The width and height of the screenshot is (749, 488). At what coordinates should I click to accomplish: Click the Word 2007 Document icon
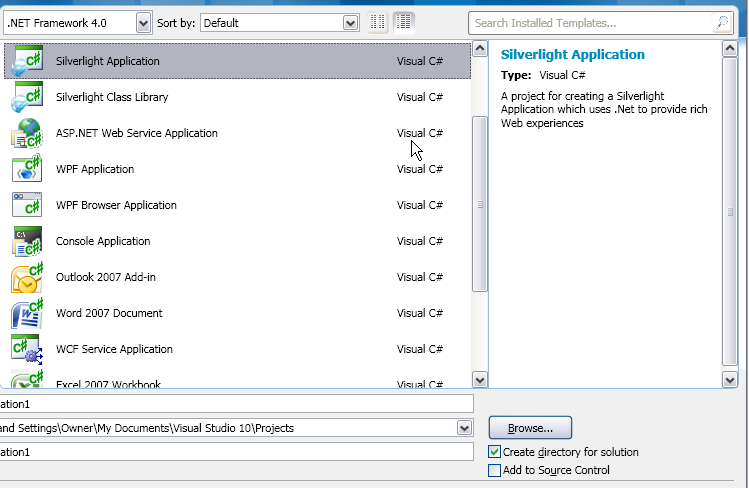pos(27,313)
